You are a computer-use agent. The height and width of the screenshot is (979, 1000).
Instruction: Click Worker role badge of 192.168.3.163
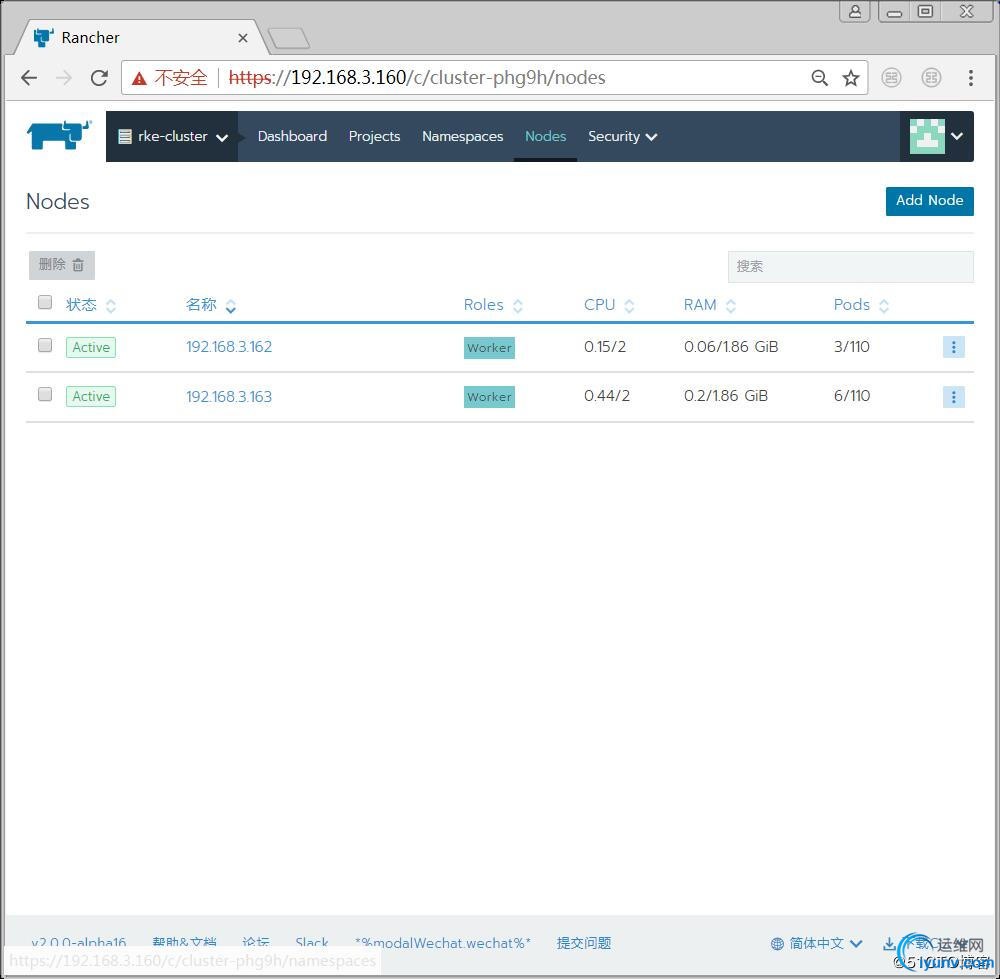click(x=489, y=397)
